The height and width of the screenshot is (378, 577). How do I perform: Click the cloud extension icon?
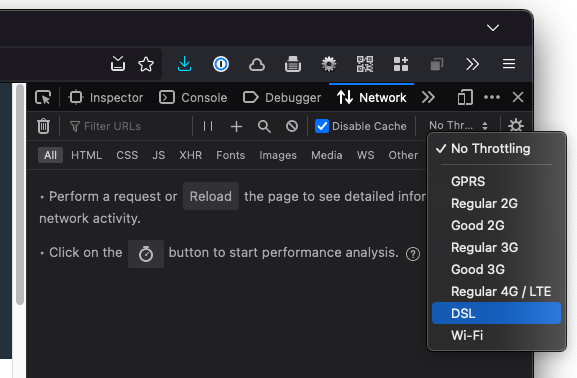pos(257,64)
